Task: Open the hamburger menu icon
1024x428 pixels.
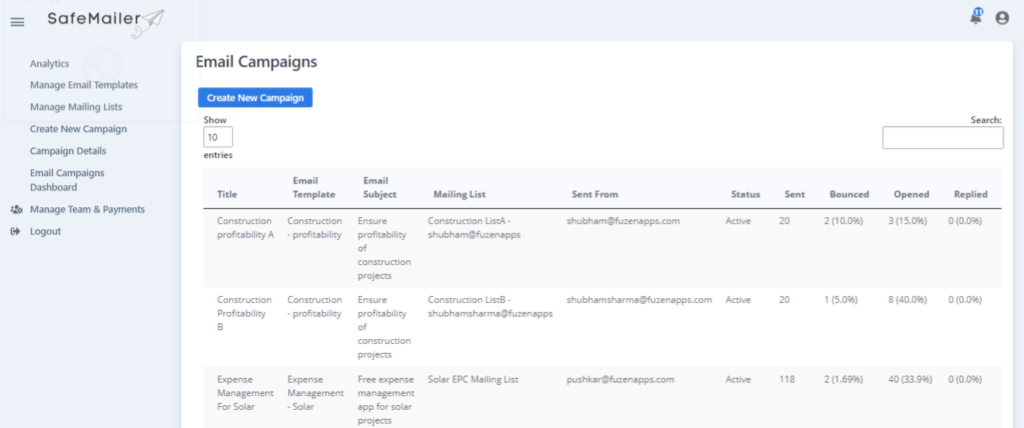Action: coord(18,22)
